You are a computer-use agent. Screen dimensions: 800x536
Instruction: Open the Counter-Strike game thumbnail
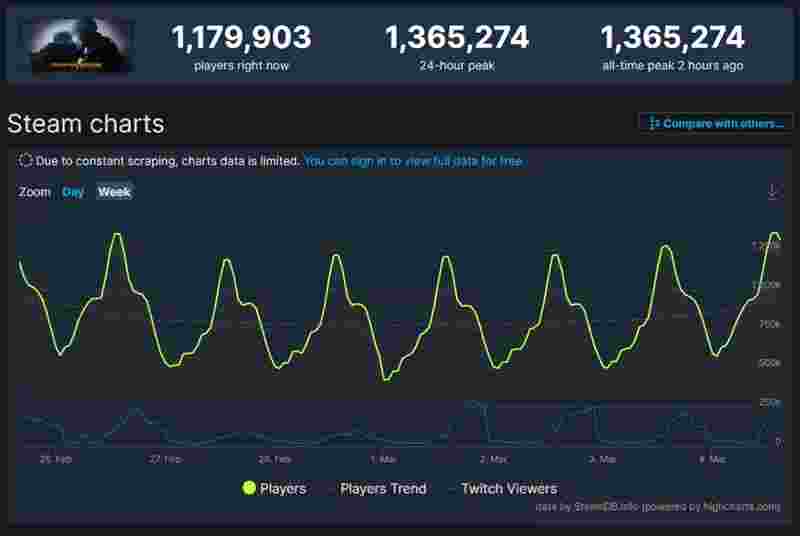(x=77, y=46)
